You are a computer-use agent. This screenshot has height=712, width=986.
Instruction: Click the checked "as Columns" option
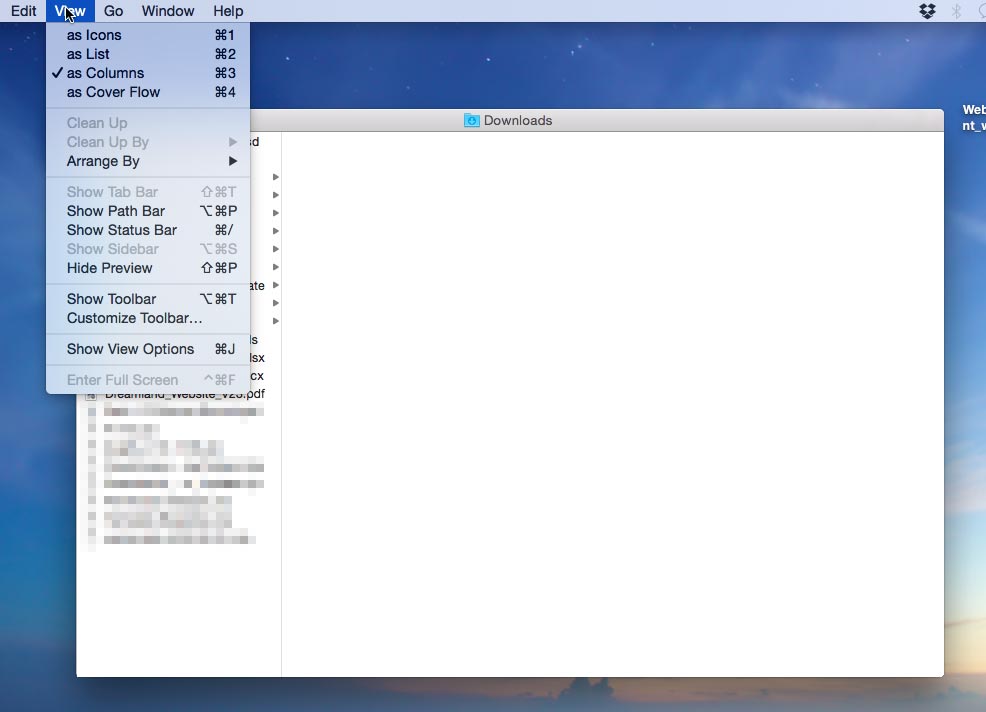(104, 73)
